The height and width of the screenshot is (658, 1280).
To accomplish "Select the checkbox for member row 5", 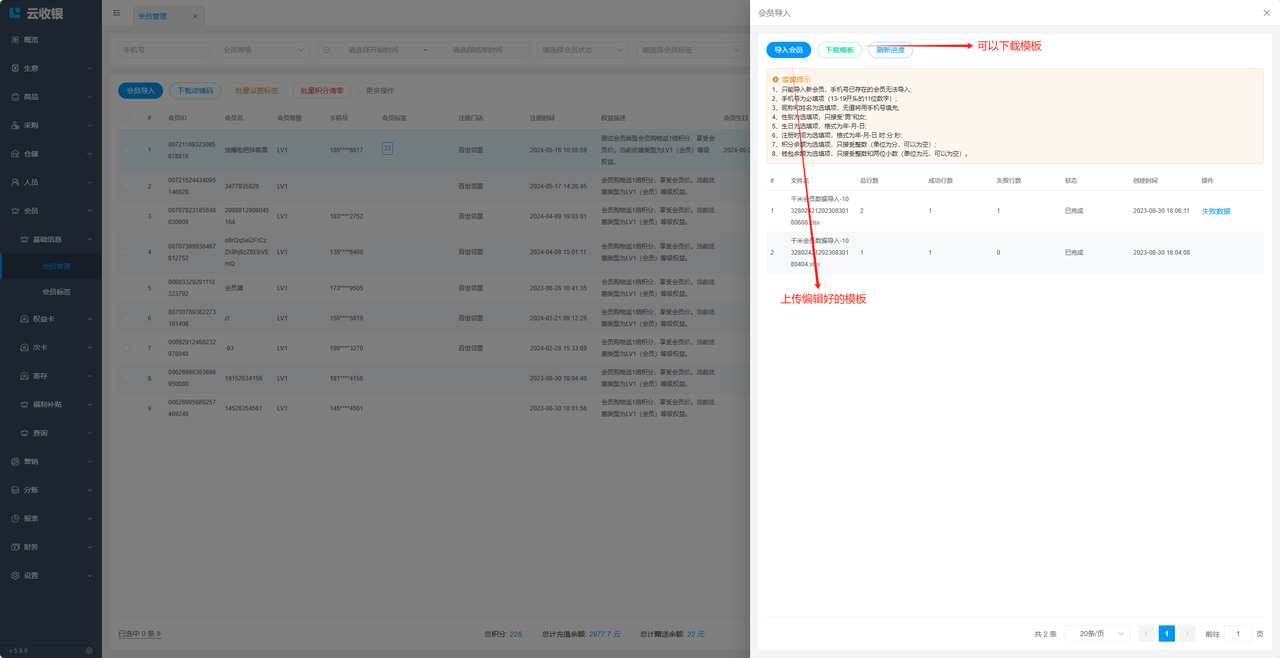I will [x=126, y=288].
